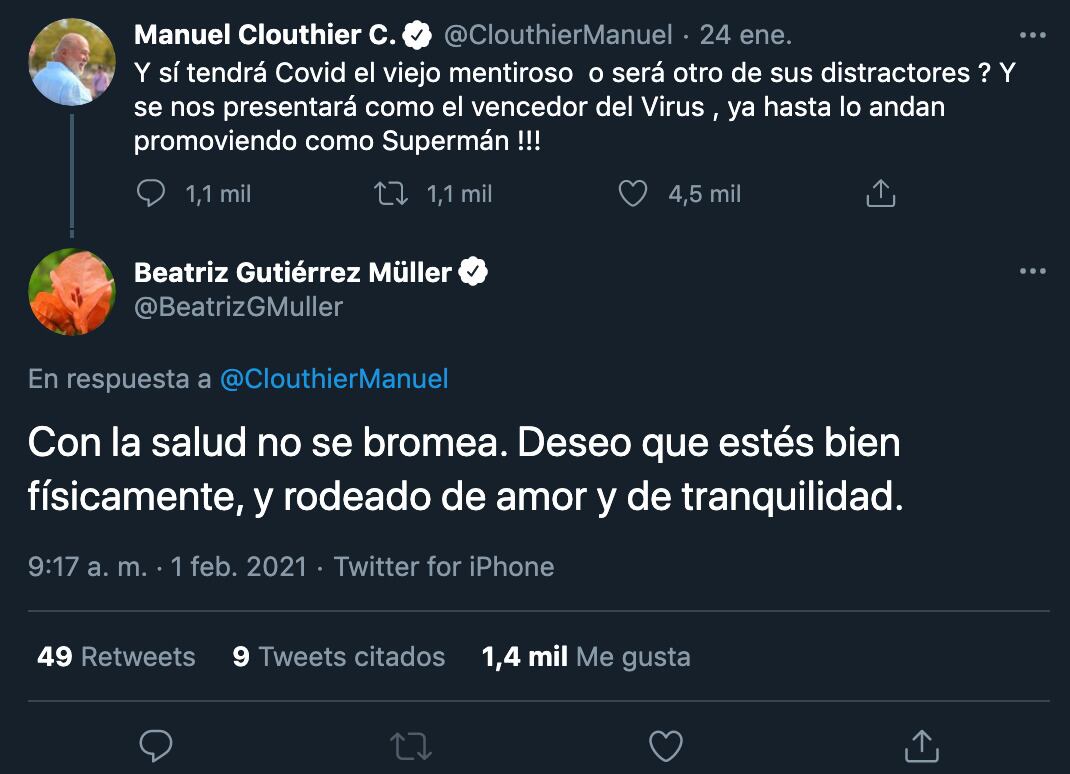Retweet Beatriz Gutiérrez Müller's reply
Viewport: 1070px width, 774px height.
[x=410, y=745]
